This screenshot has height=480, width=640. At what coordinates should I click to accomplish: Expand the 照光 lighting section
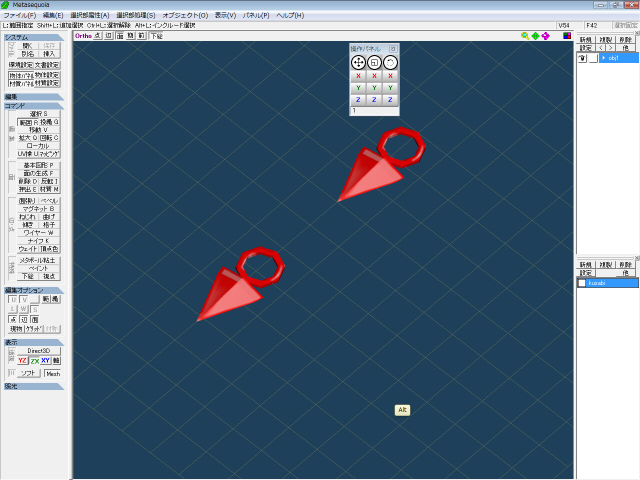pos(33,385)
